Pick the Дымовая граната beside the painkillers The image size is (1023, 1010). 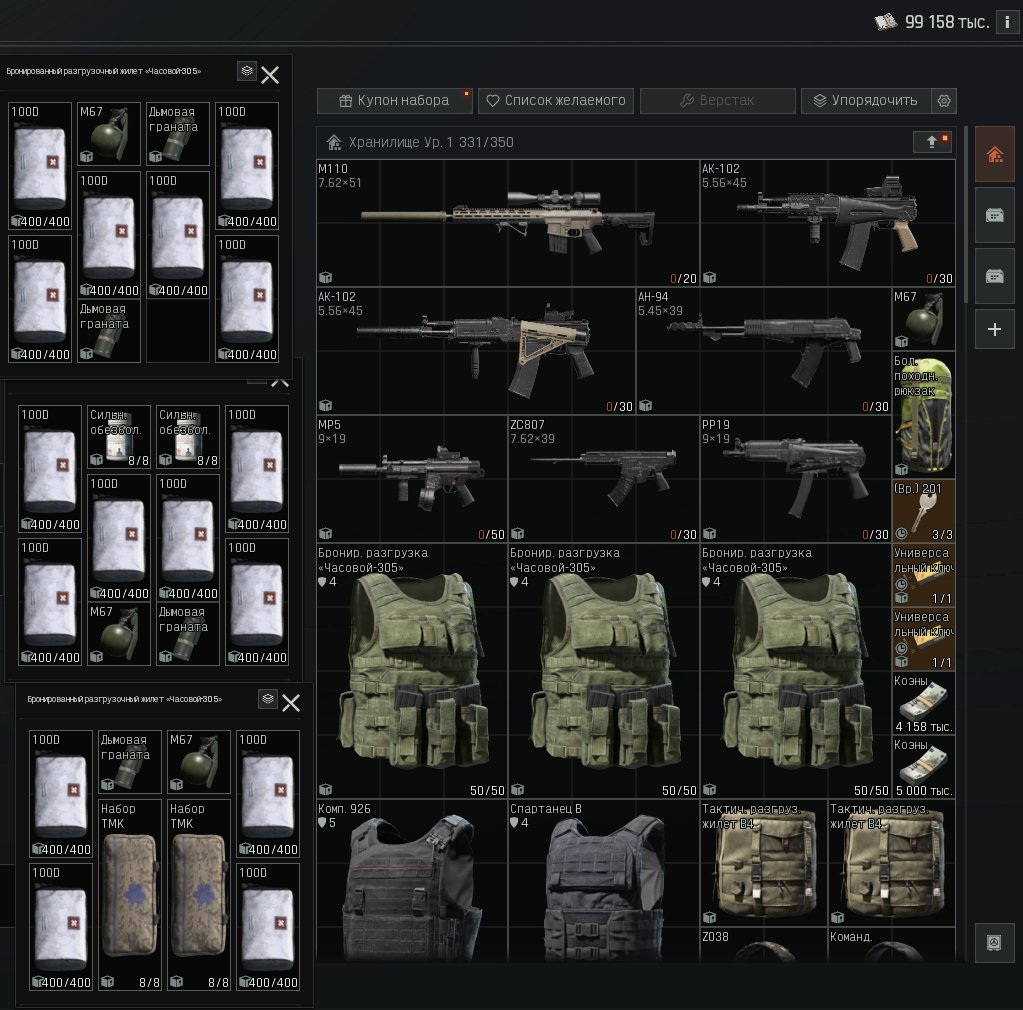point(188,634)
